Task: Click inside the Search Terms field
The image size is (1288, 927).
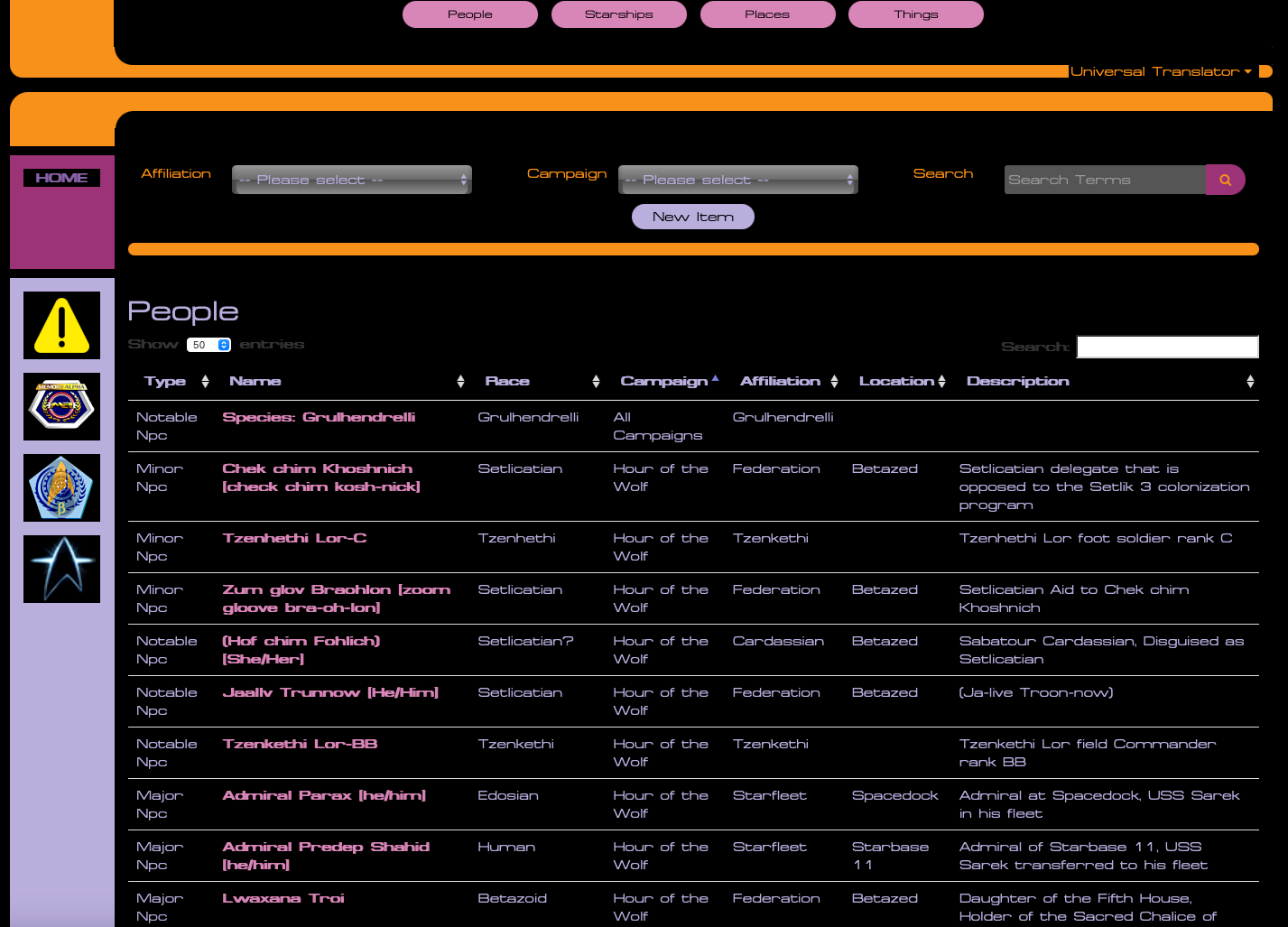Action: pyautogui.click(x=1103, y=179)
